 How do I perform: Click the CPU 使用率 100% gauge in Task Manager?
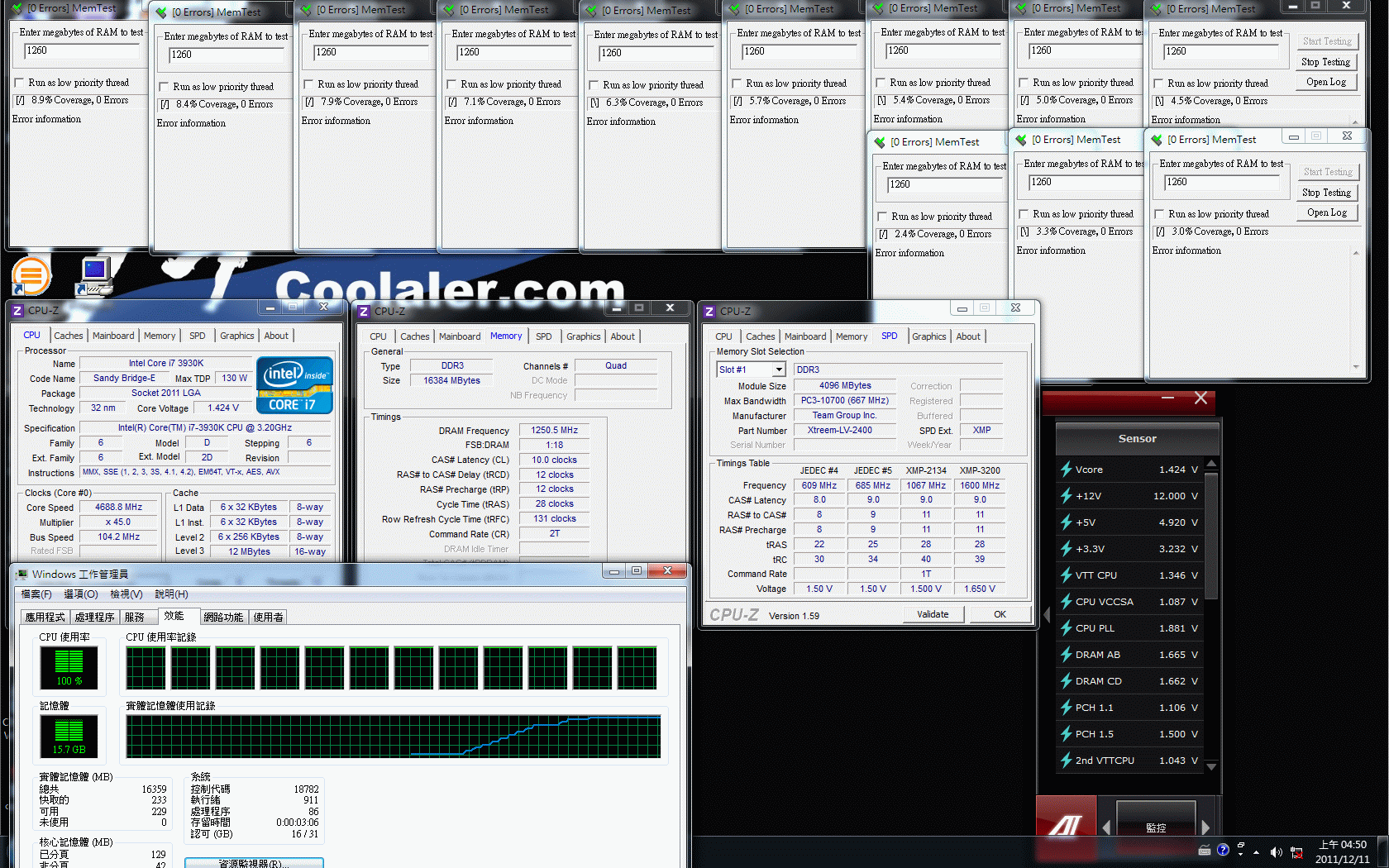pos(69,667)
